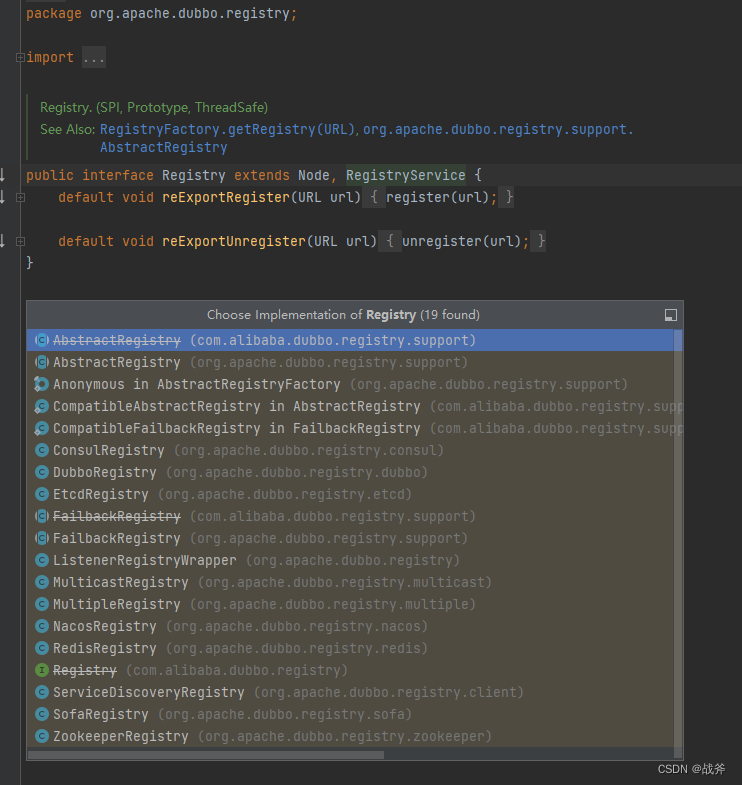Viewport: 742px width, 785px height.
Task: Click FailbackRegistry icon in org.apache support row
Action: [42, 538]
